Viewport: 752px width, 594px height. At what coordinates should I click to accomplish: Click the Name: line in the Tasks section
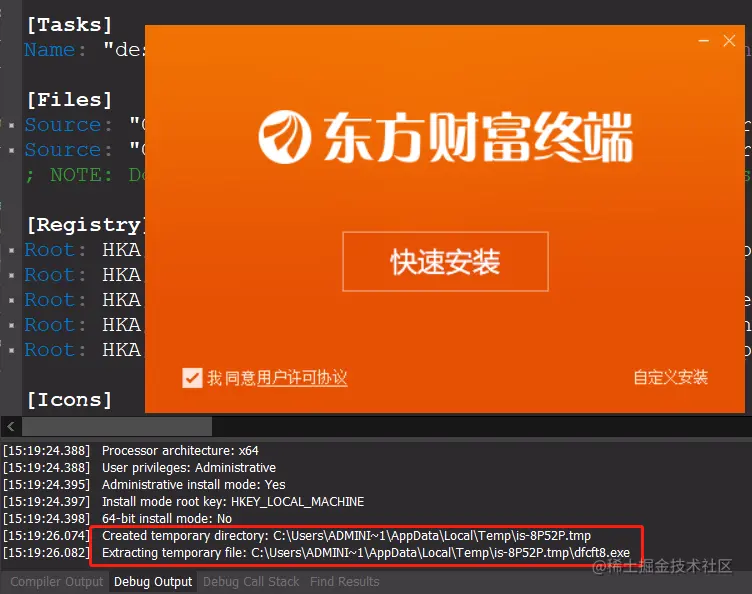[84, 49]
